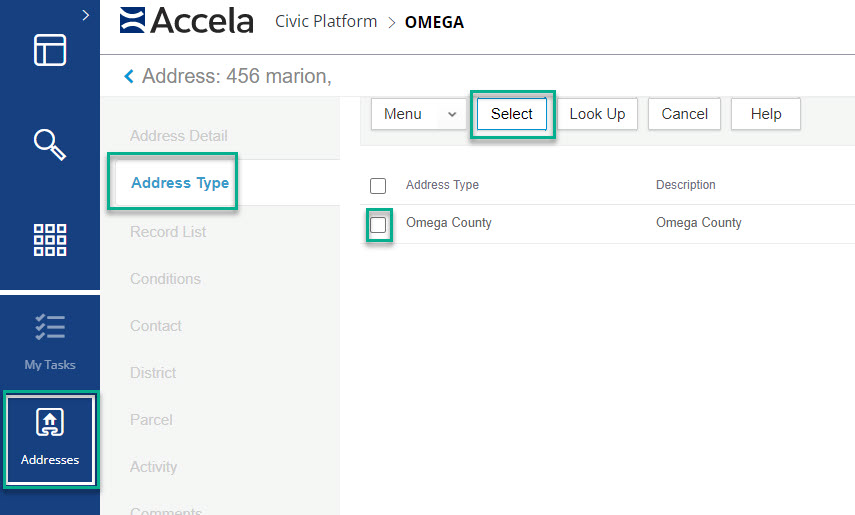Image resolution: width=855 pixels, height=515 pixels.
Task: Open the Menu dropdown
Action: pos(419,114)
